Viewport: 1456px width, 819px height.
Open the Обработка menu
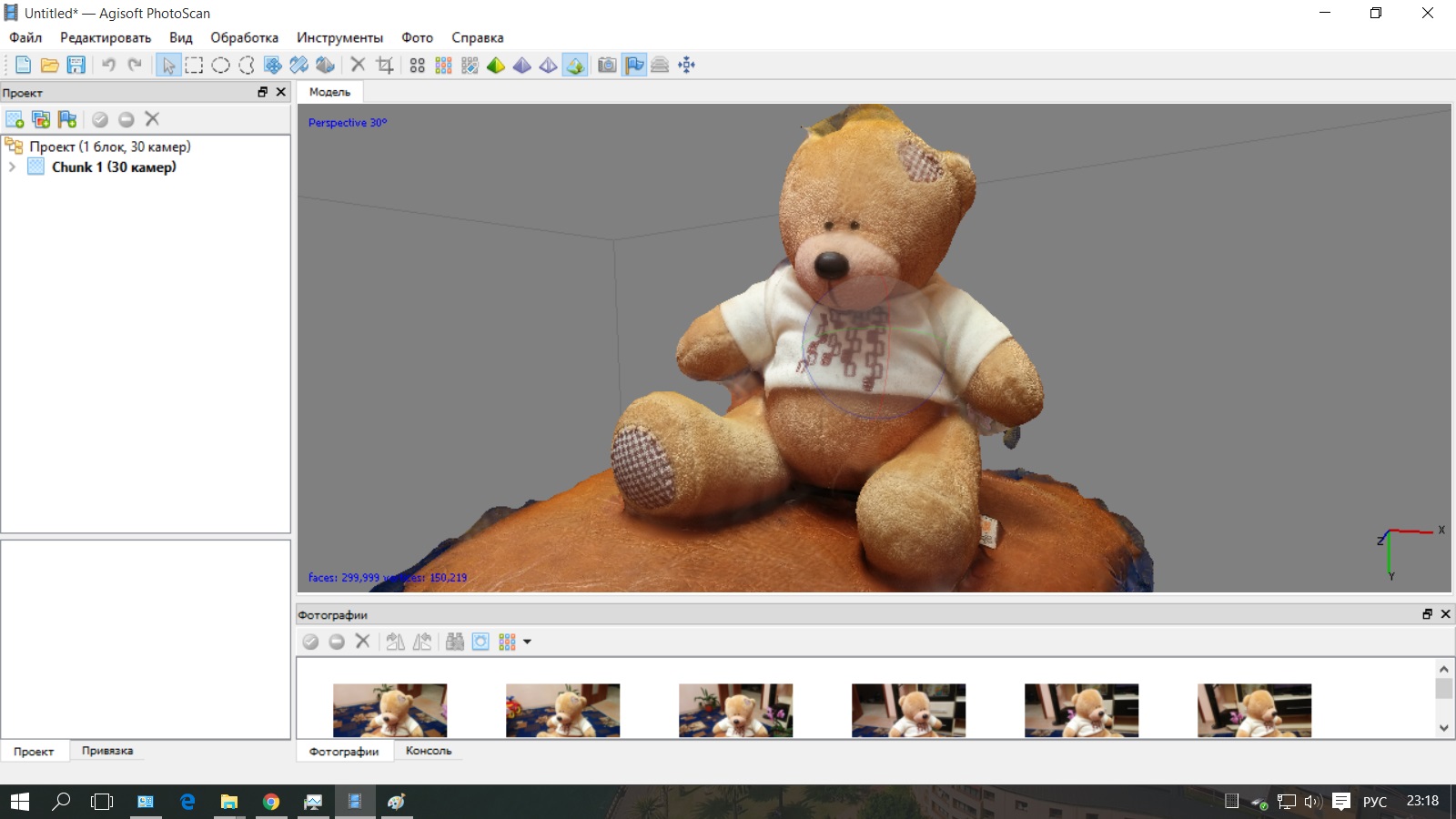coord(244,37)
